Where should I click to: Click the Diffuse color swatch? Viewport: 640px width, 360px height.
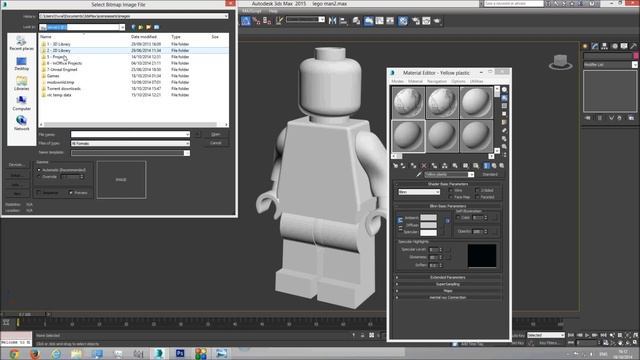coord(429,225)
